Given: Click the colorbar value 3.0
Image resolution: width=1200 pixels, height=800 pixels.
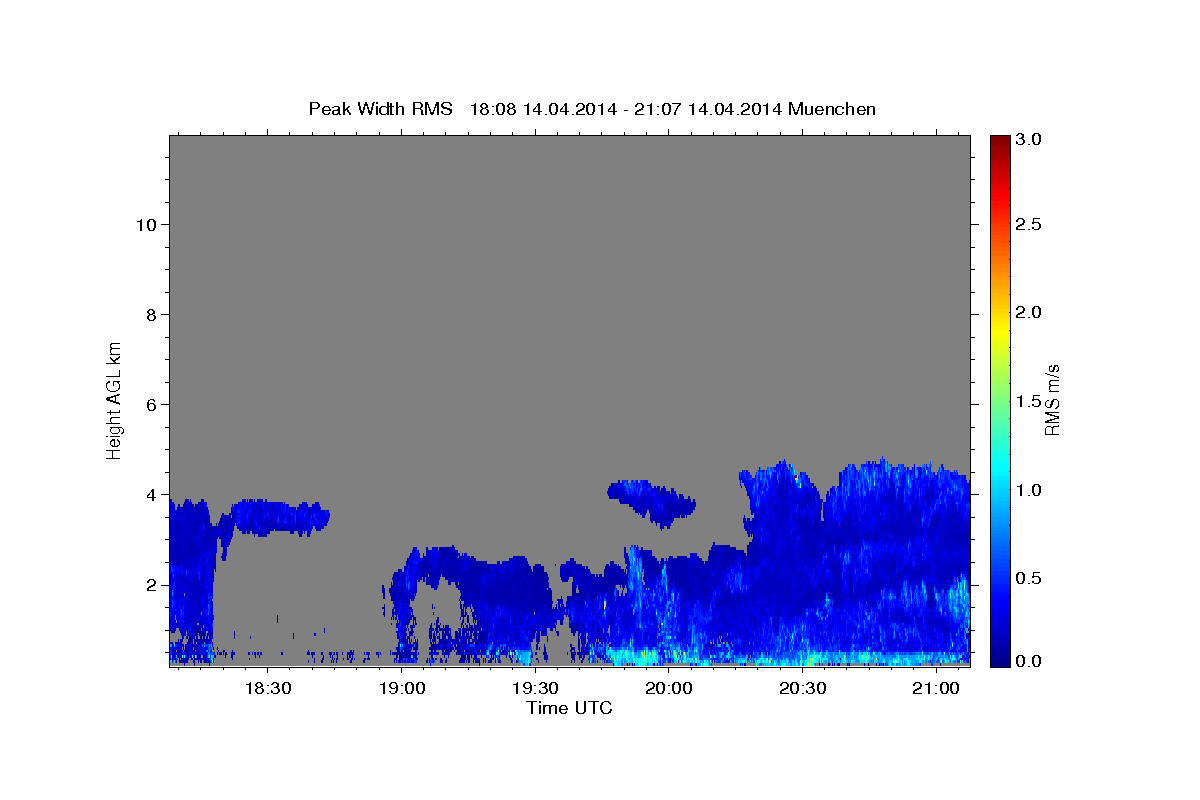Looking at the screenshot, I should (x=1029, y=139).
